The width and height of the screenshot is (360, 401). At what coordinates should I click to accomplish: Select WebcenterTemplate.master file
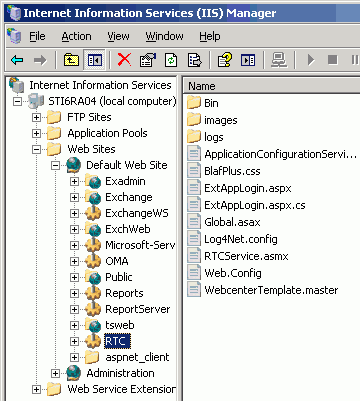click(x=271, y=290)
